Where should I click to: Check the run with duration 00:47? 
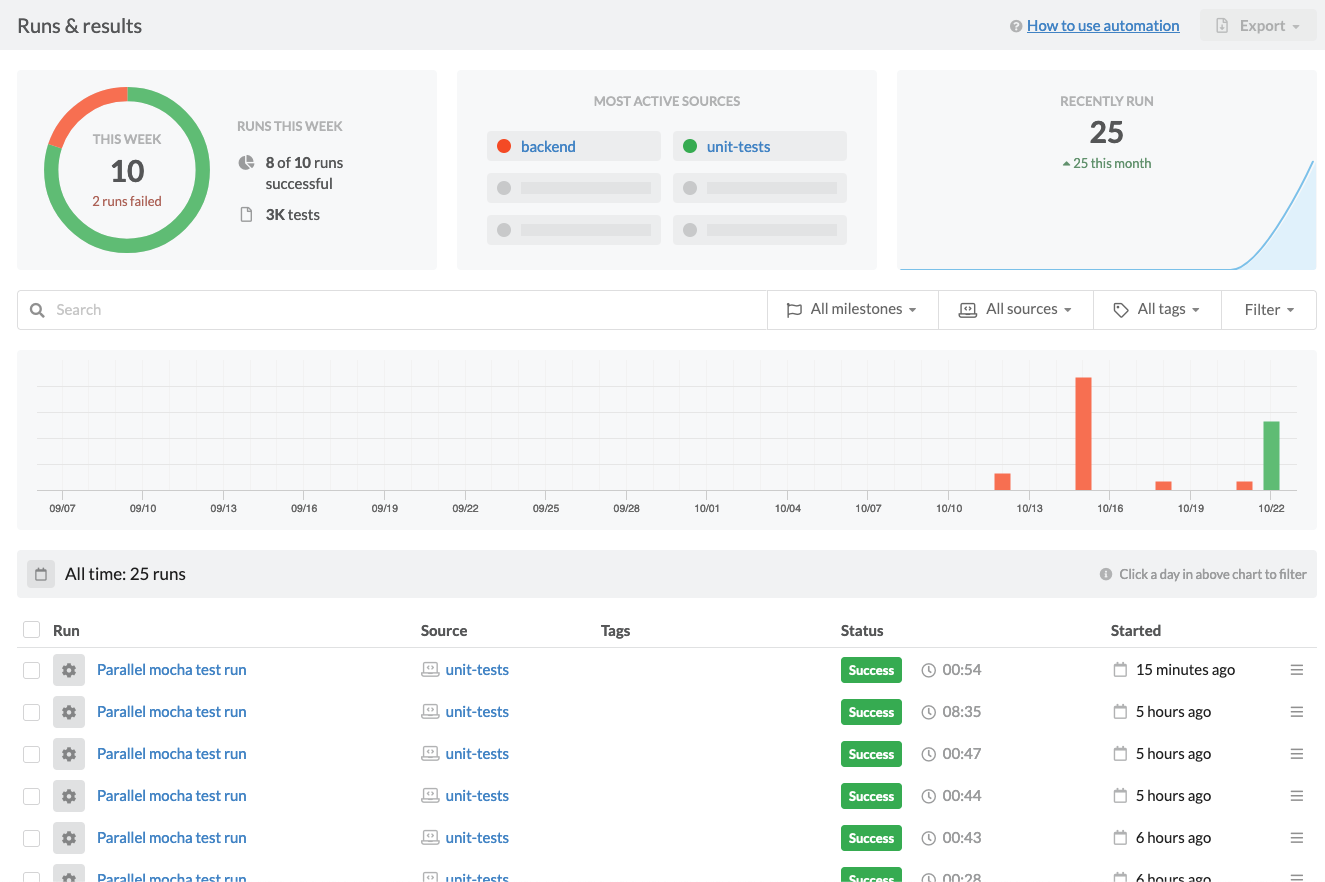31,754
